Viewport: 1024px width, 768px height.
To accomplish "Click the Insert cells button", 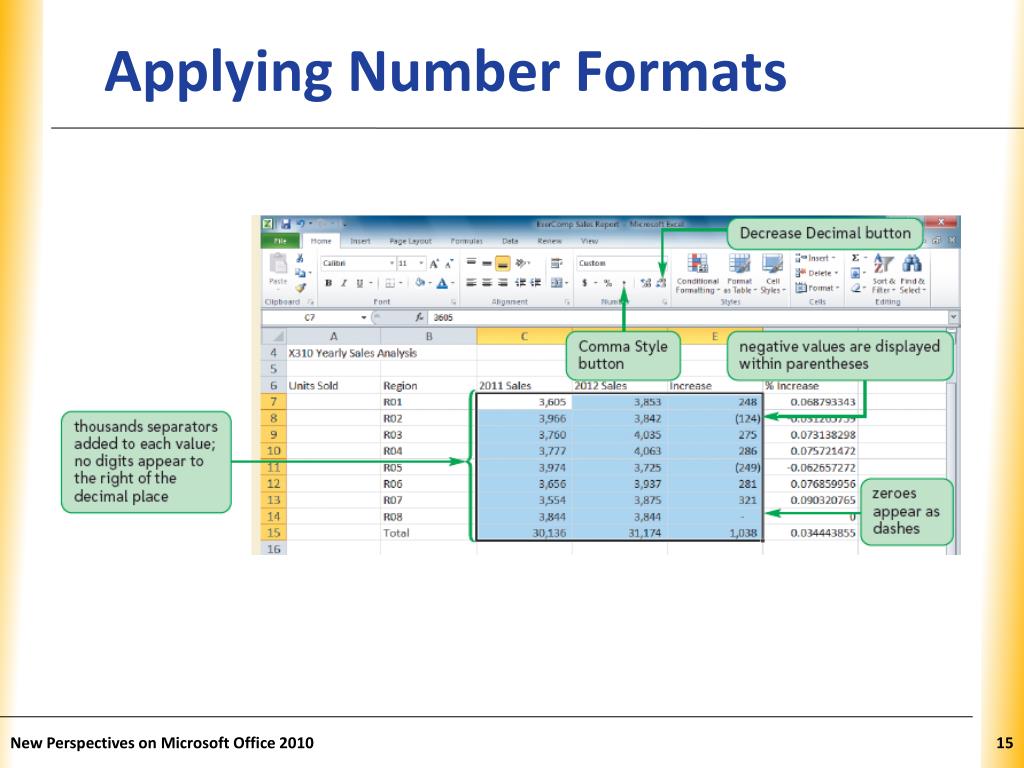I will pos(816,258).
